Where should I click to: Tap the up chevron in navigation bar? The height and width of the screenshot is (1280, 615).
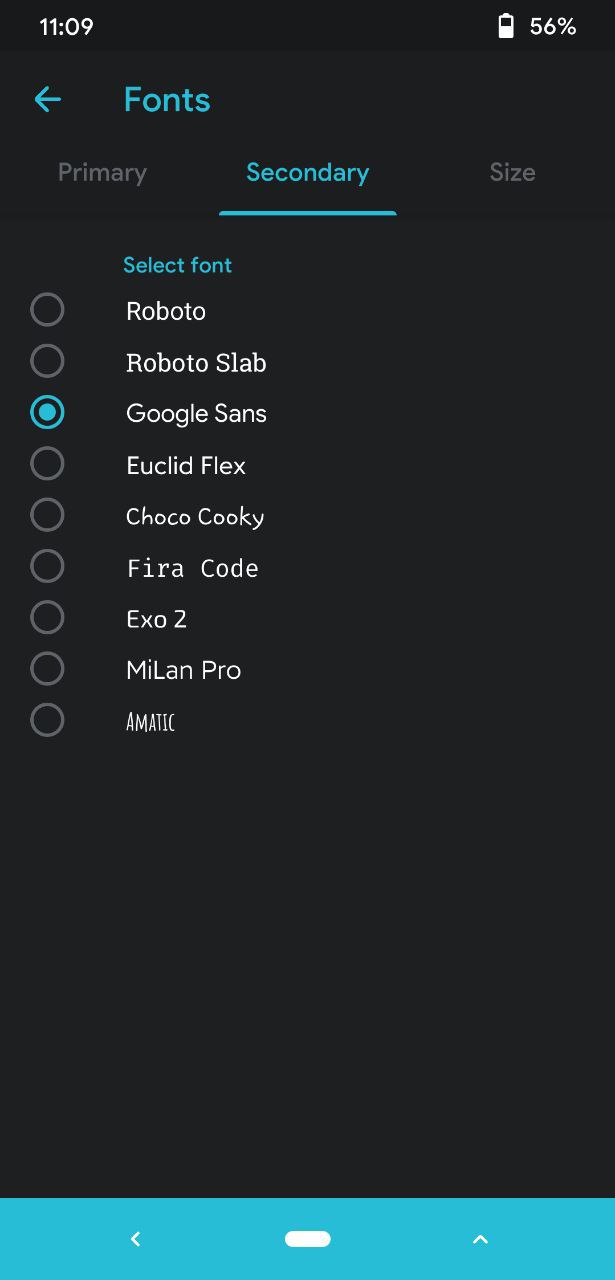pos(480,1239)
